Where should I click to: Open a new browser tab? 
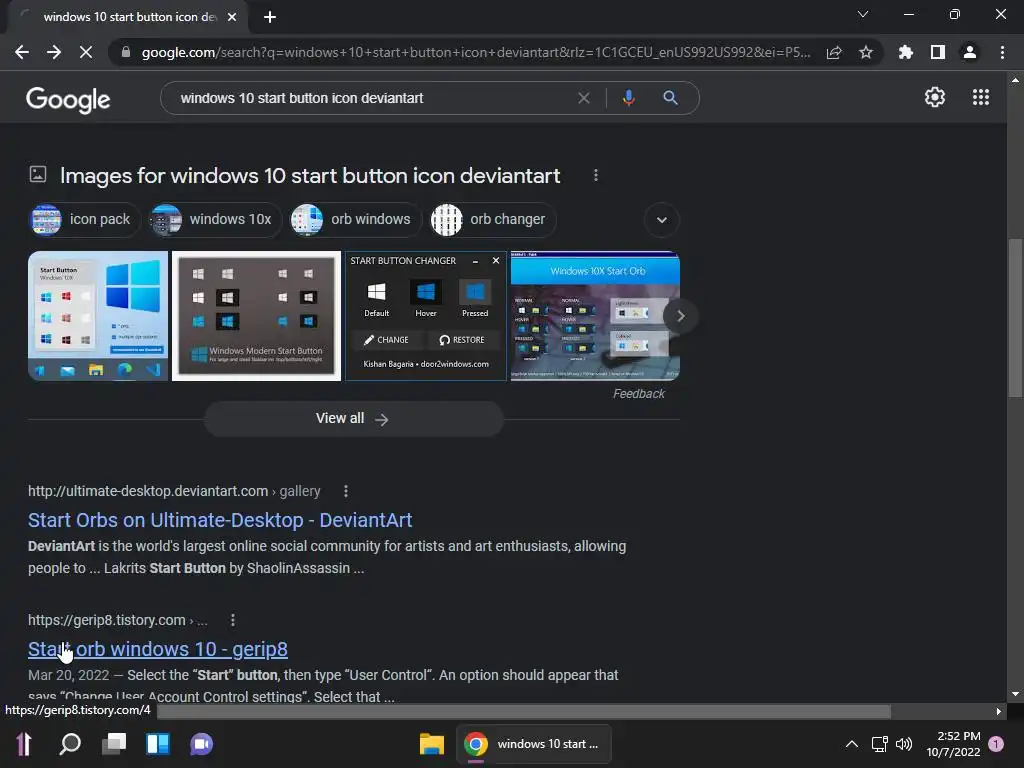coord(270,17)
